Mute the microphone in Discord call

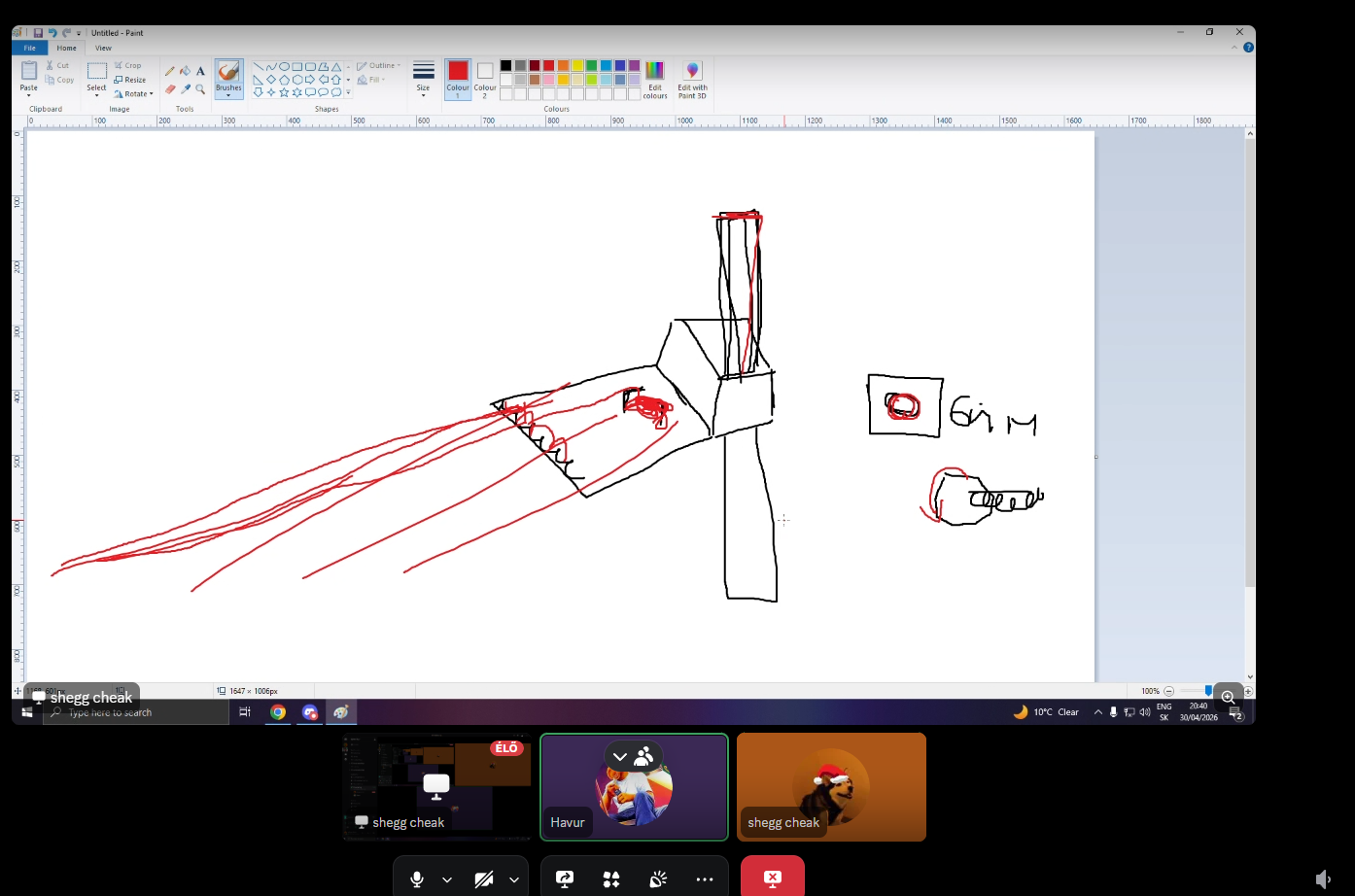click(x=417, y=879)
